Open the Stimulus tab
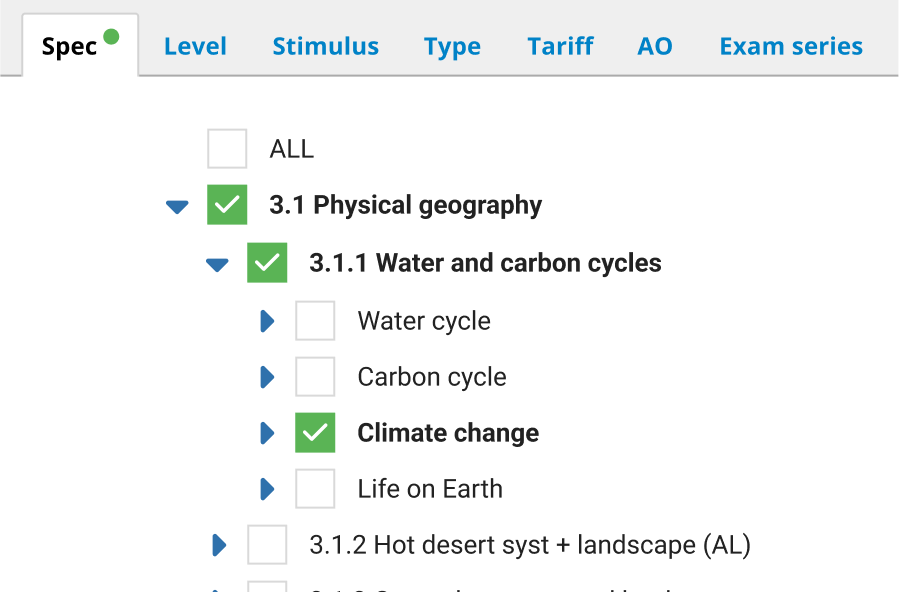The width and height of the screenshot is (899, 592). 325,46
